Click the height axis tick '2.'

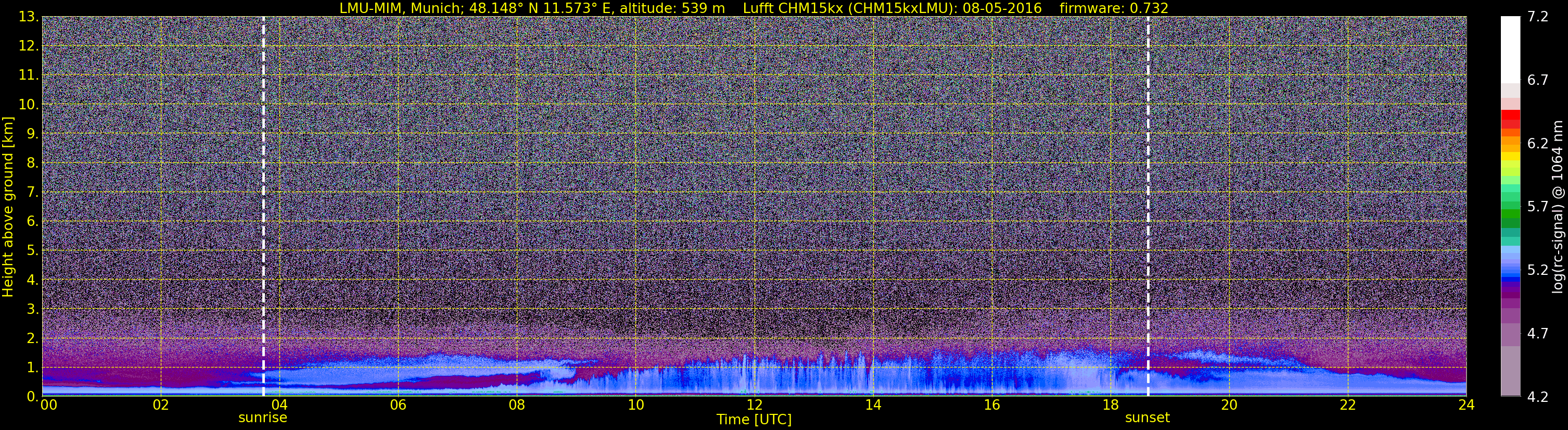[32, 339]
